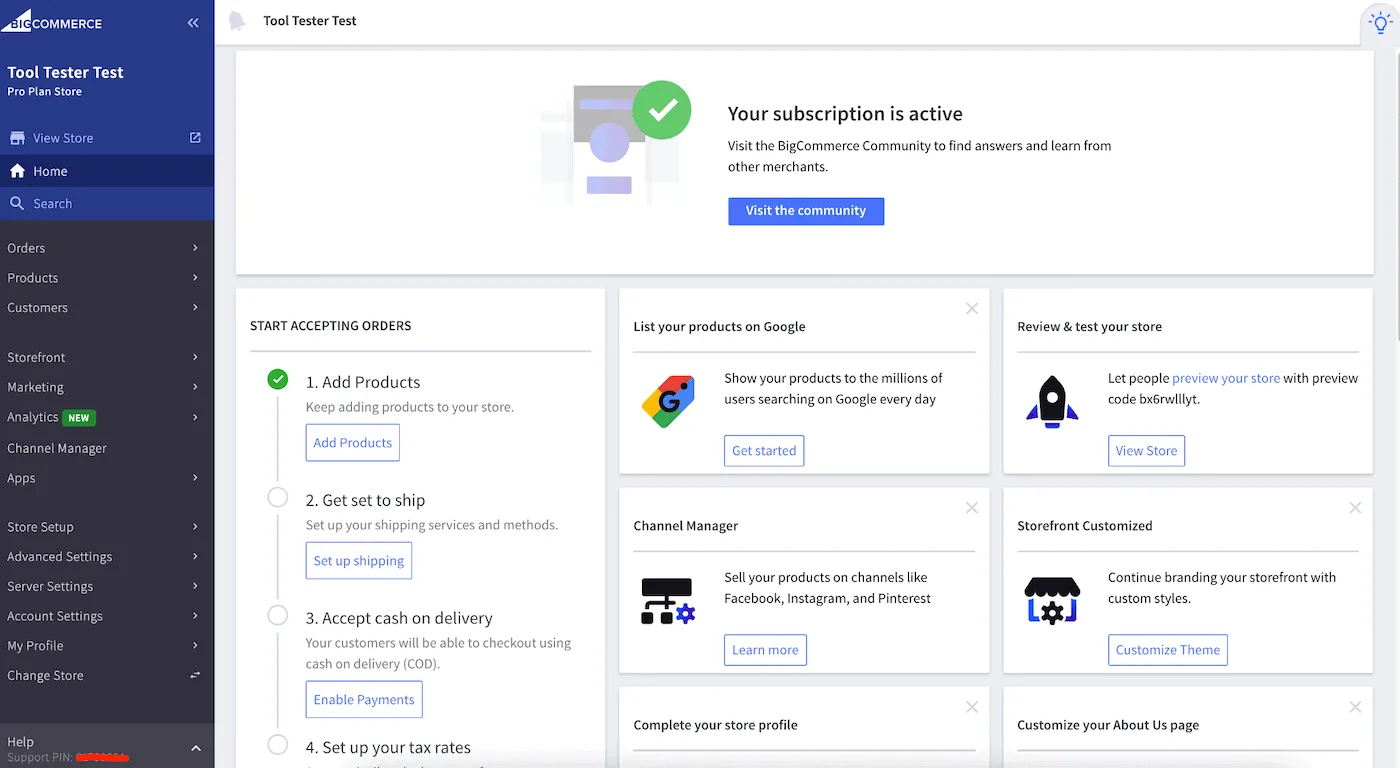Click the lightbulb help icon top right
The height and width of the screenshot is (768, 1400).
(1379, 21)
